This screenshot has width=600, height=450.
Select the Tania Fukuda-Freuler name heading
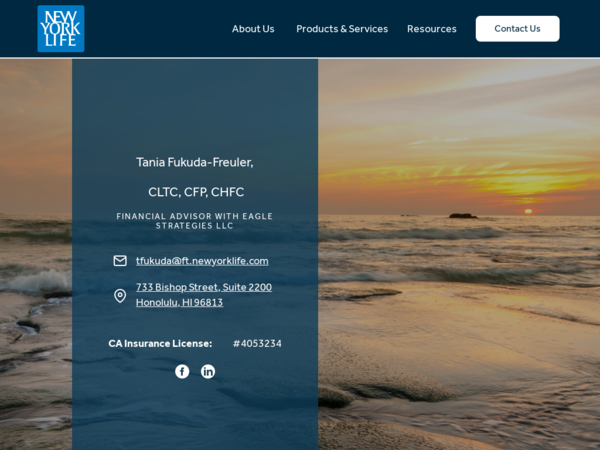[195, 162]
